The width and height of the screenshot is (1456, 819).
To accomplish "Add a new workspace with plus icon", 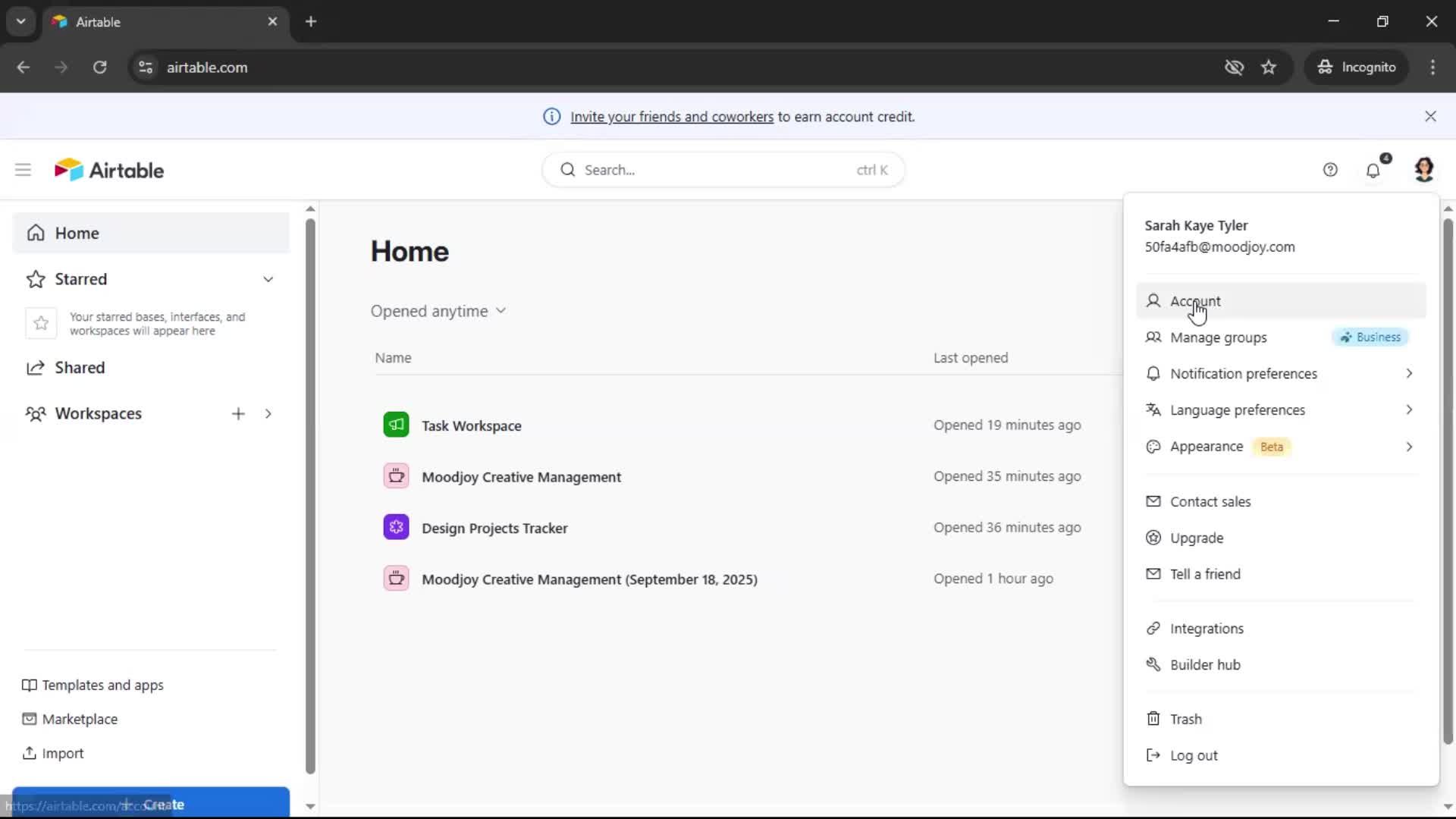I will point(238,413).
